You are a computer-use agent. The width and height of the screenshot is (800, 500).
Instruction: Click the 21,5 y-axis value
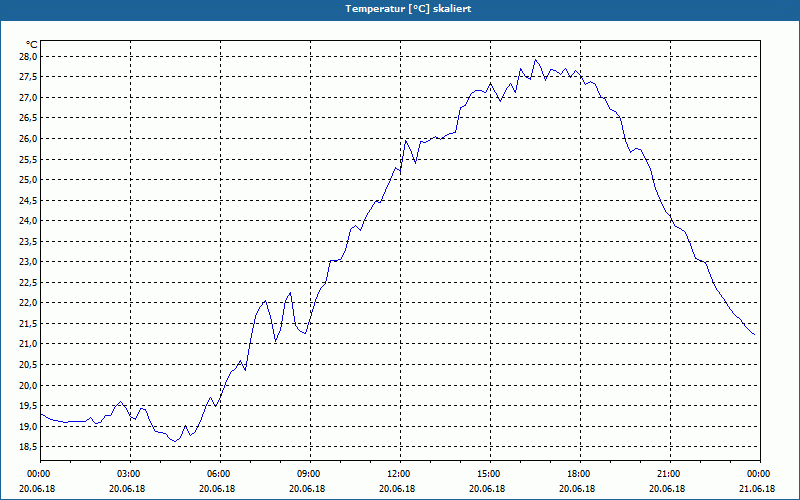point(29,323)
